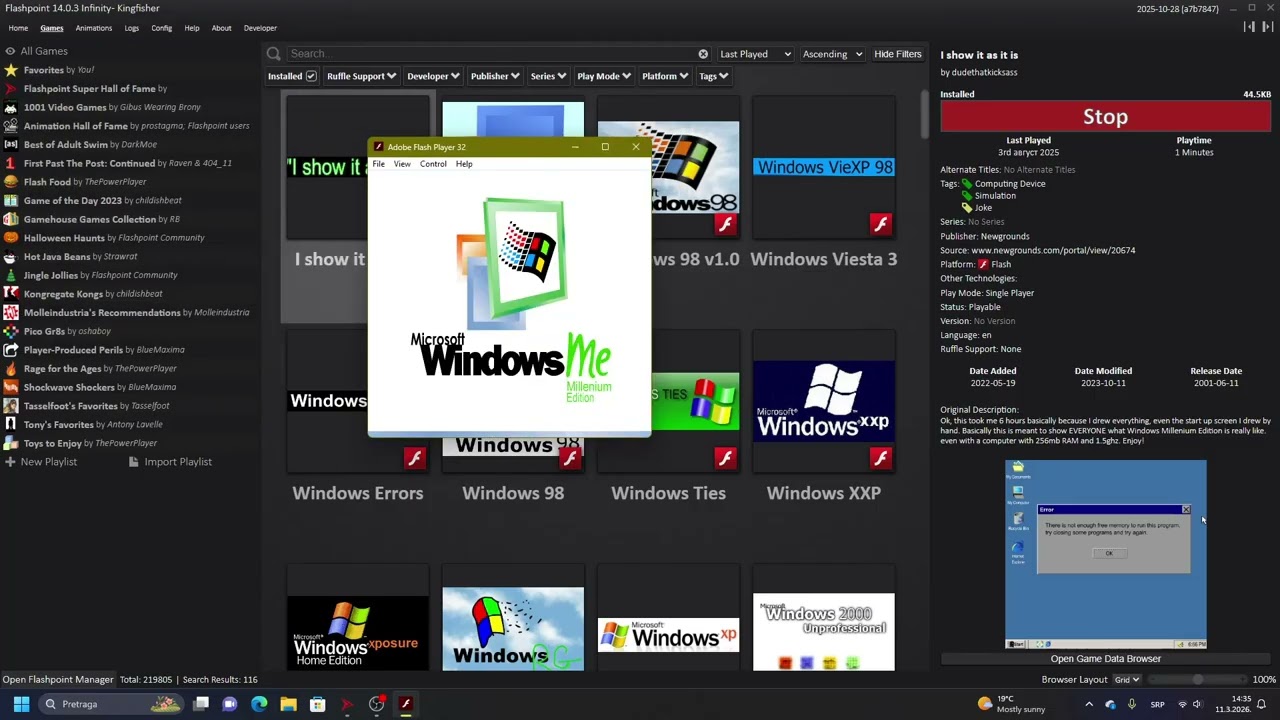1280x720 pixels.
Task: Open the About tab
Action: click(222, 28)
